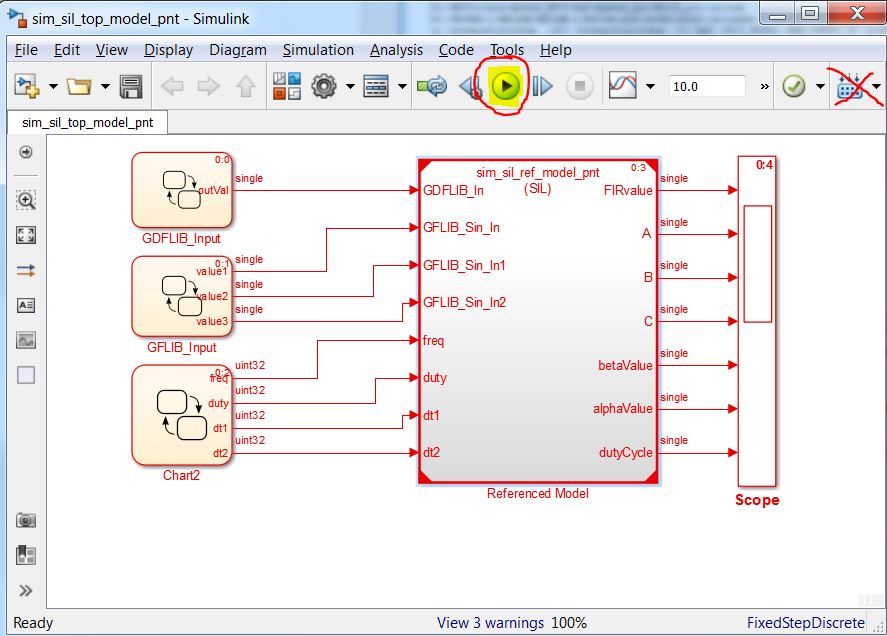Viewport: 887px width, 636px height.
Task: Click the Step Forward button
Action: [542, 87]
